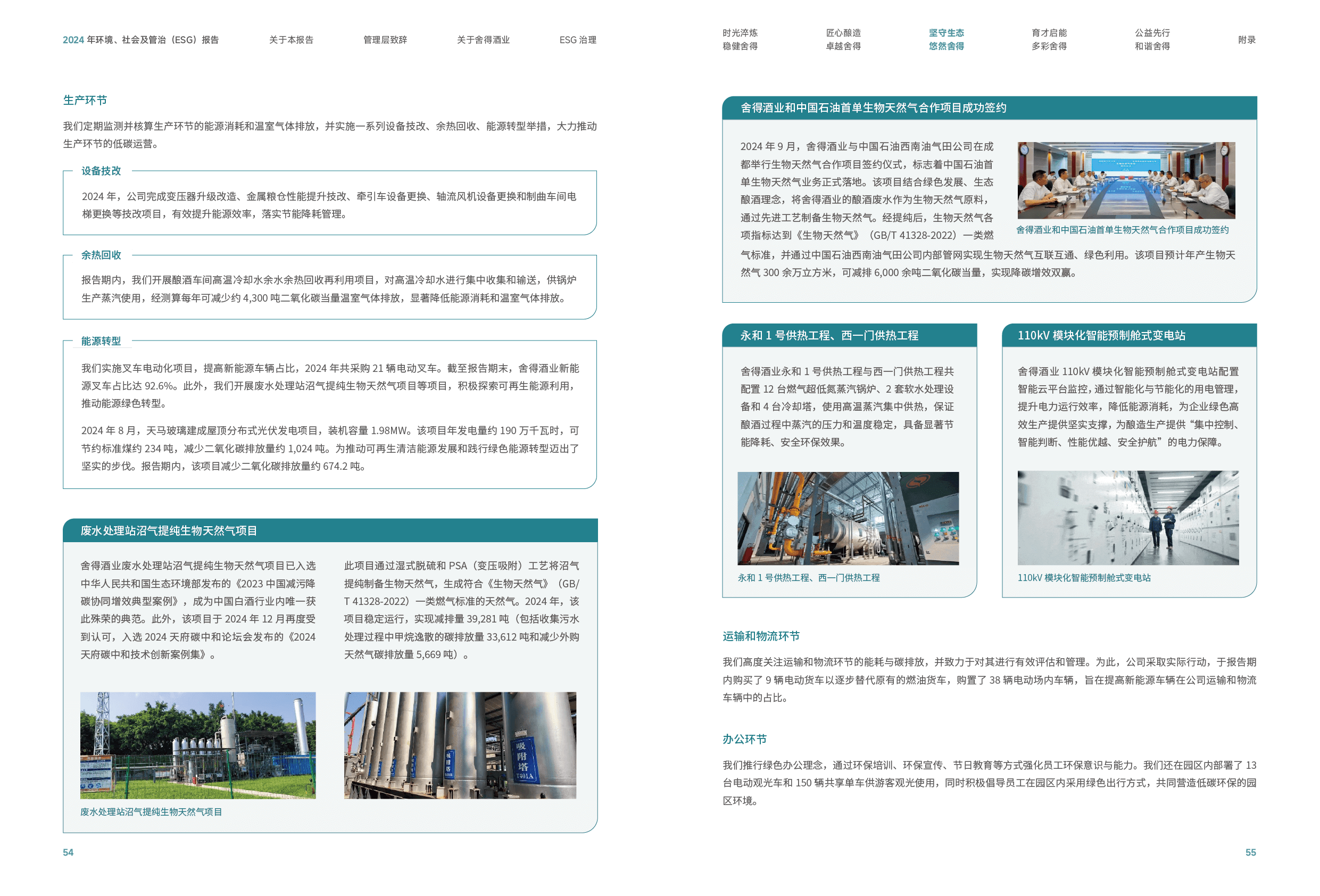Image resolution: width=1320 pixels, height=896 pixels.
Task: Click the boiler room heating project photo
Action: tap(848, 518)
